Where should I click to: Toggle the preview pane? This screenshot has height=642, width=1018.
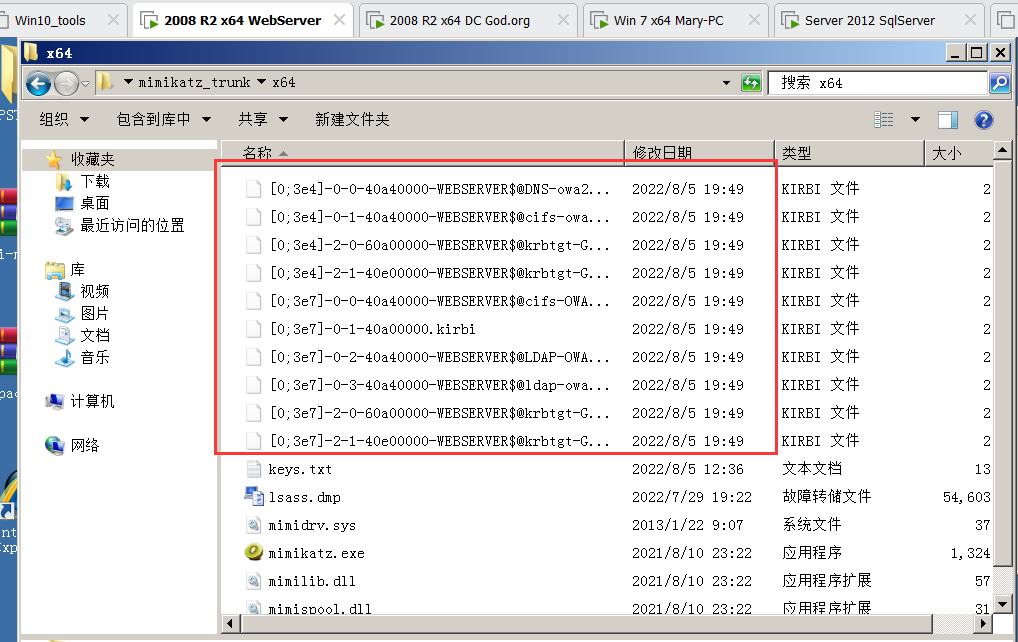[x=947, y=119]
